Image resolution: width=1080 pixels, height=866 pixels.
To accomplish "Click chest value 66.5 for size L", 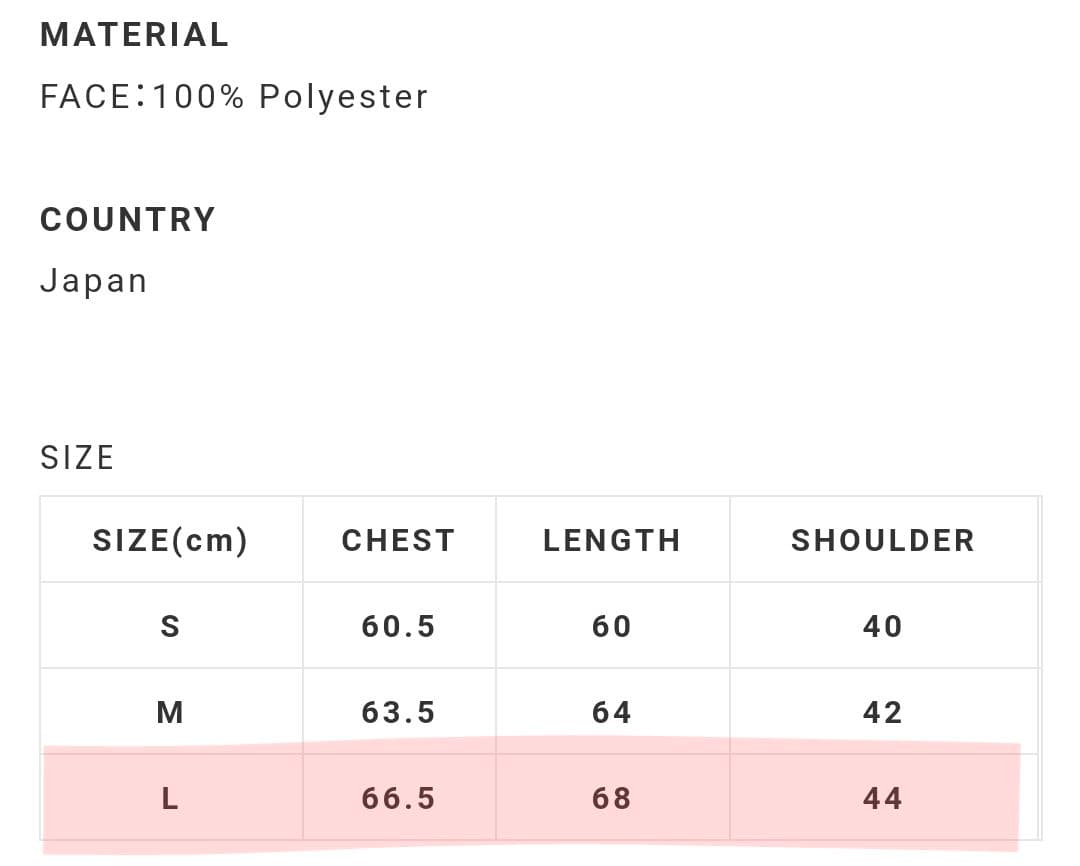I will (398, 799).
